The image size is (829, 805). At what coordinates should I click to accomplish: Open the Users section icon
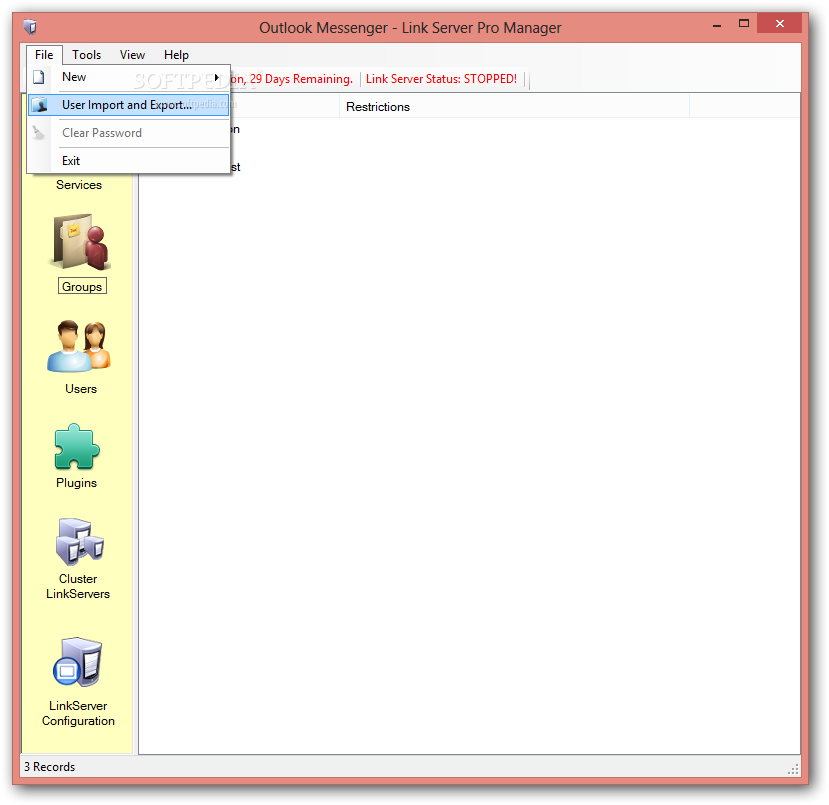click(79, 346)
